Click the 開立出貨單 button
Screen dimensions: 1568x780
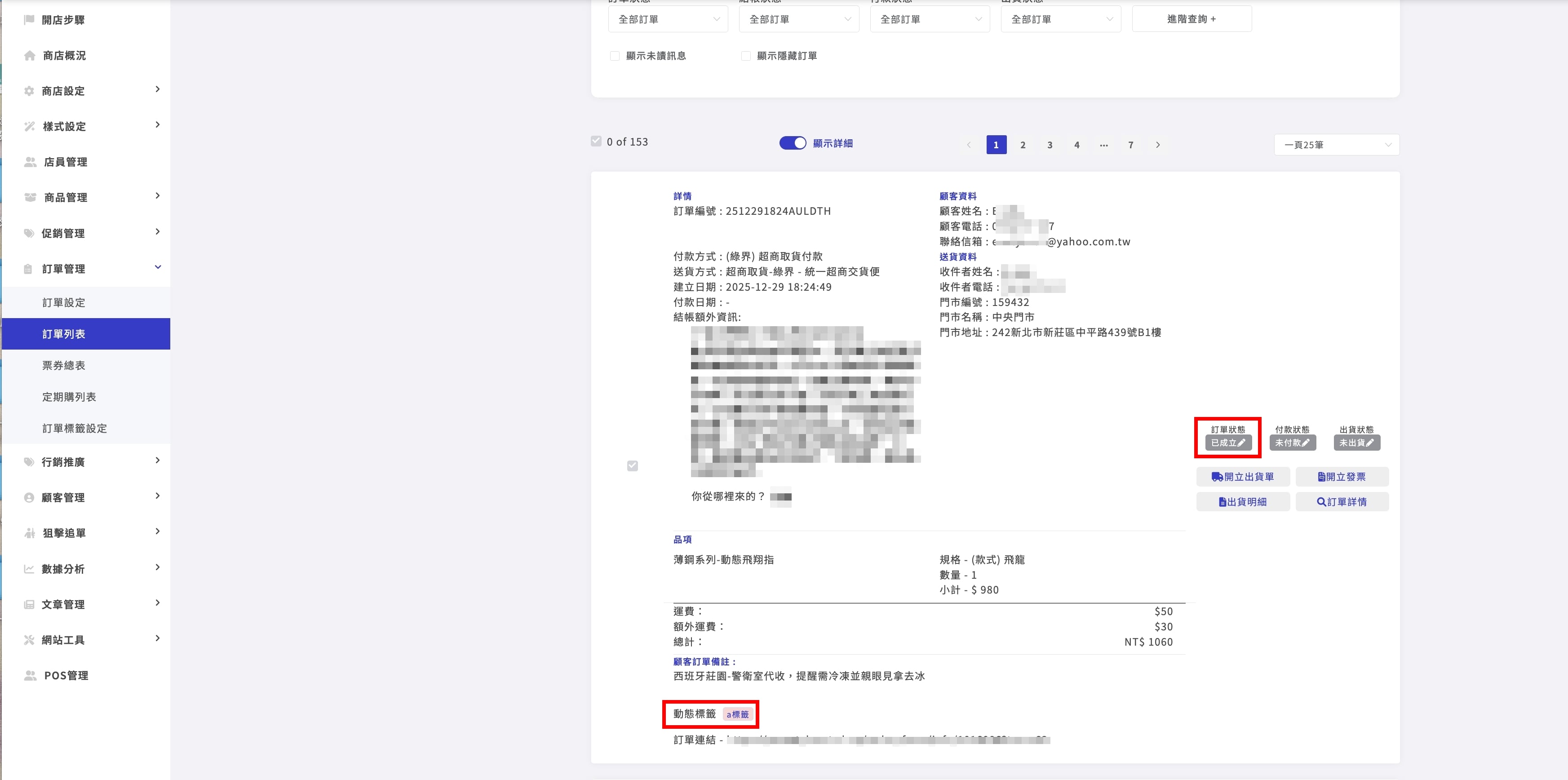click(x=1242, y=477)
